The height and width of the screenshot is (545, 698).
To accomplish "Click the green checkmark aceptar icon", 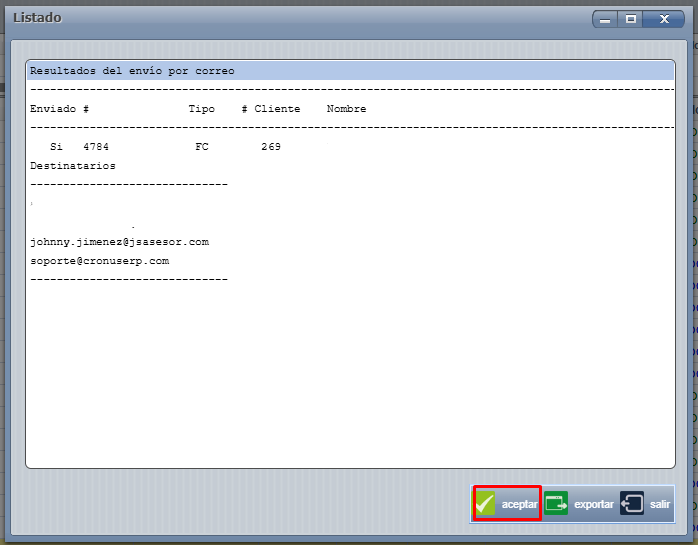I will pos(486,504).
